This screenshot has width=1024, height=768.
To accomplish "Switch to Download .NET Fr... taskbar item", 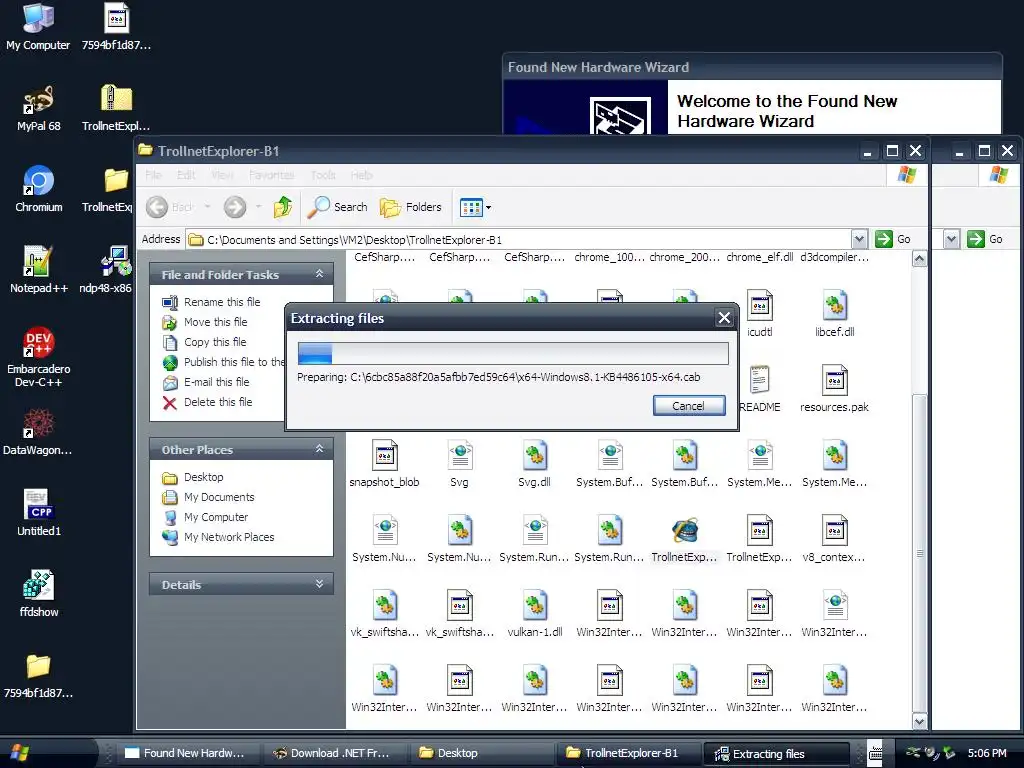I will [332, 753].
